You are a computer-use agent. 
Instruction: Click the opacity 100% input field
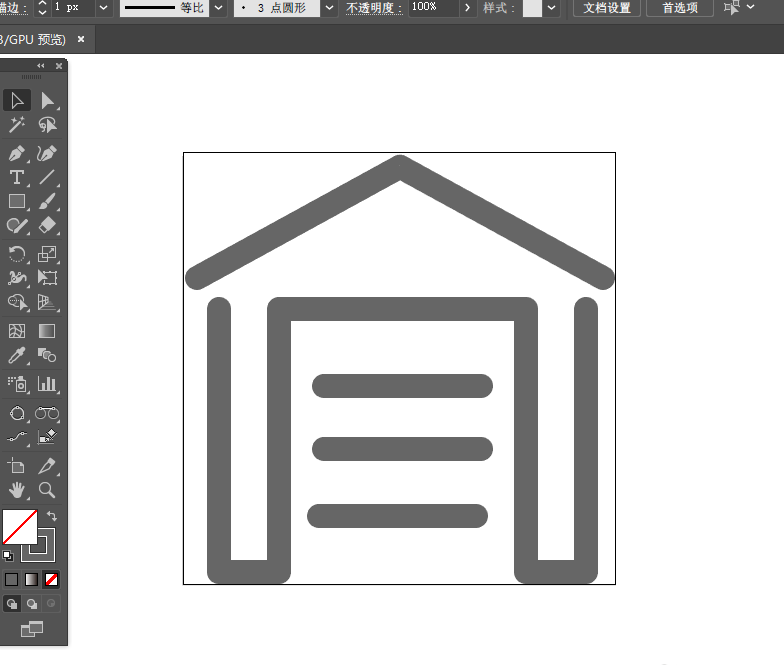434,8
